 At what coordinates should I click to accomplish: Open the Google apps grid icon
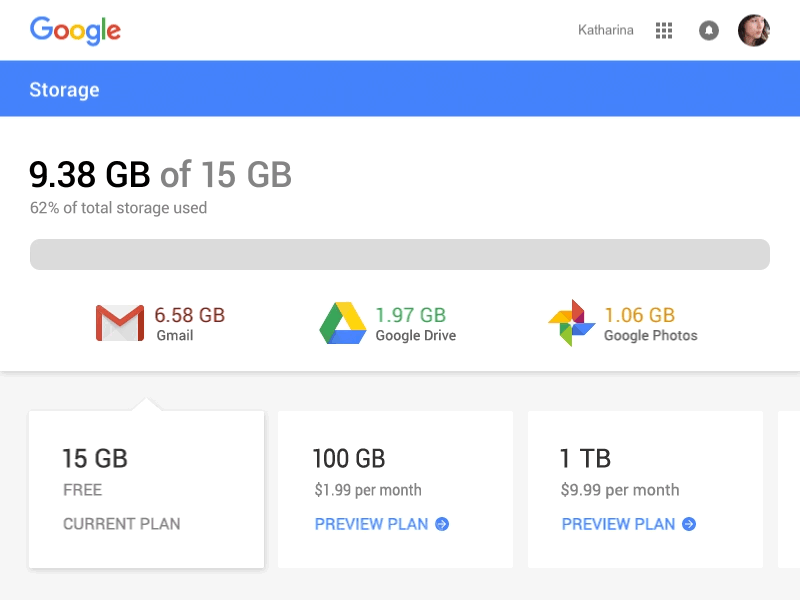663,30
